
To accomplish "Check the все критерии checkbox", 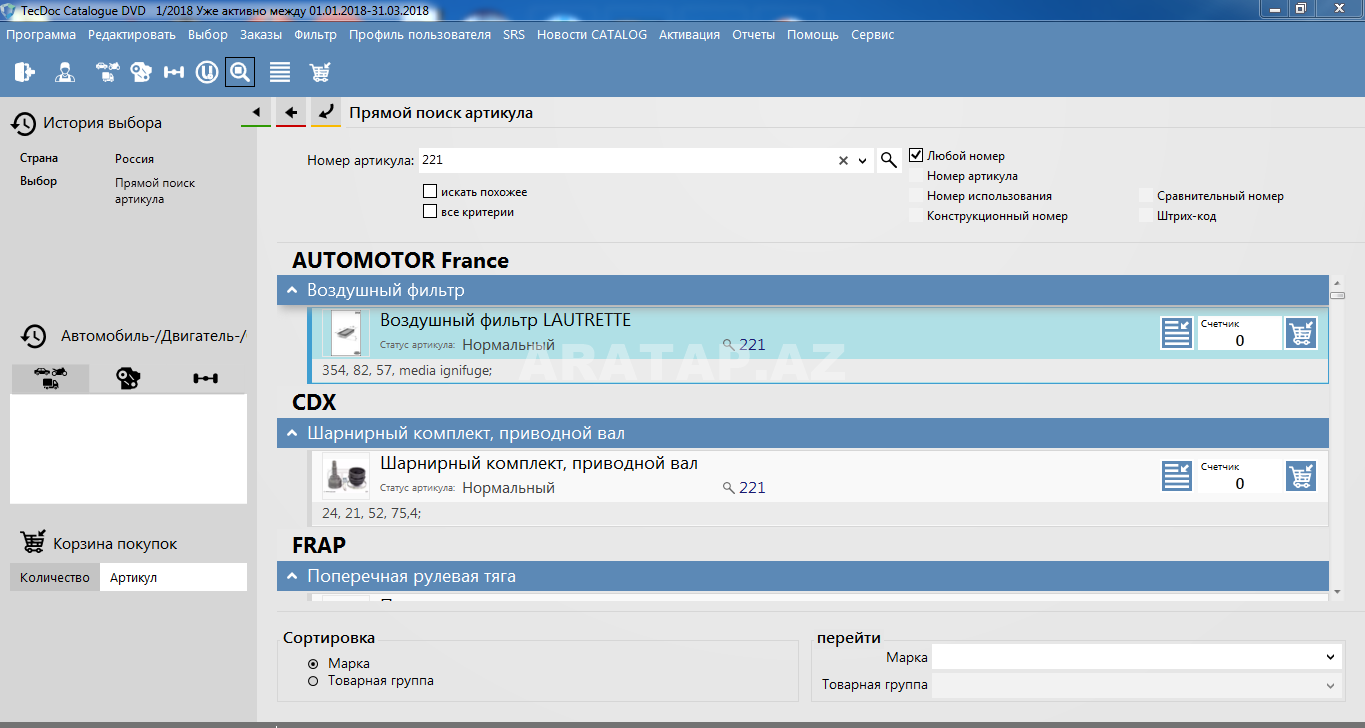I will 430,212.
